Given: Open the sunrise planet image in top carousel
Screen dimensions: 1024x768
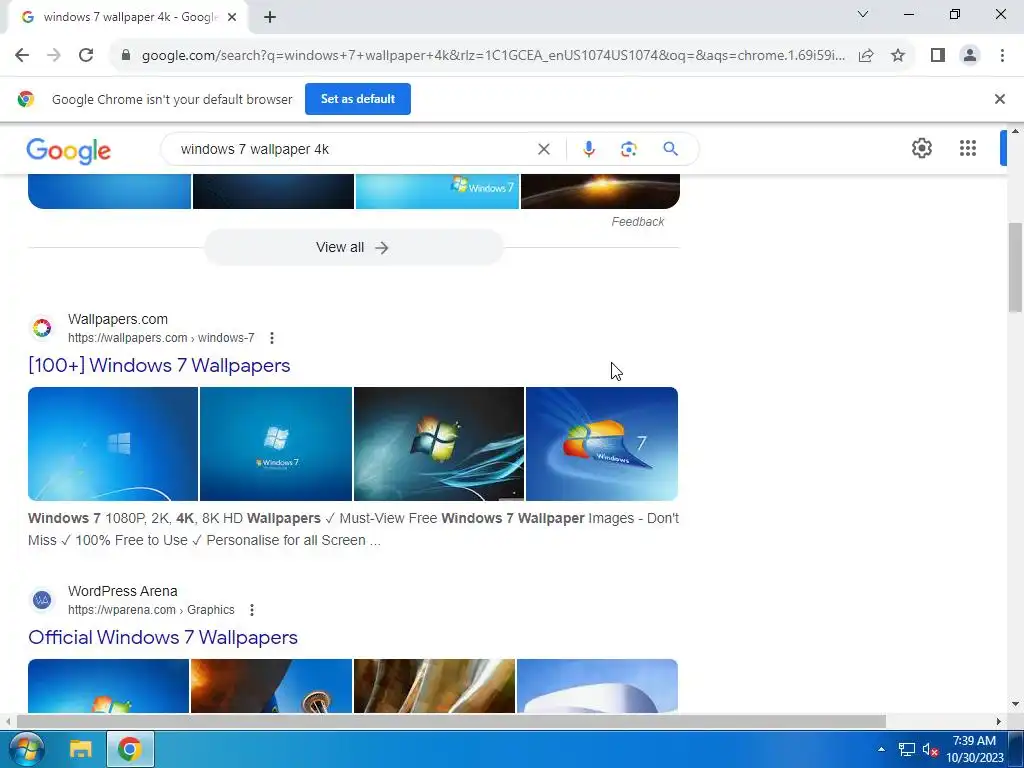Looking at the screenshot, I should 600,191.
